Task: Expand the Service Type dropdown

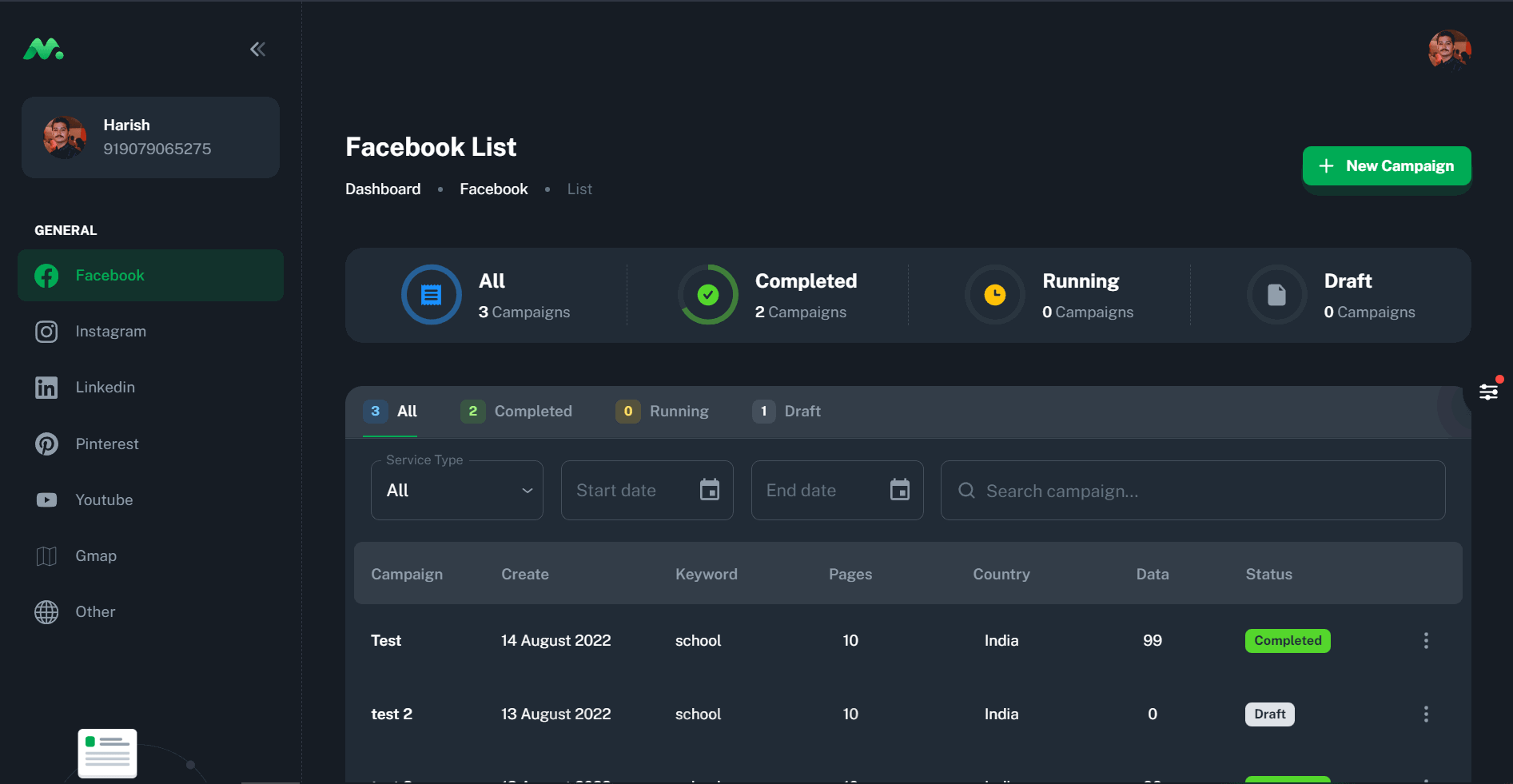Action: [x=527, y=490]
